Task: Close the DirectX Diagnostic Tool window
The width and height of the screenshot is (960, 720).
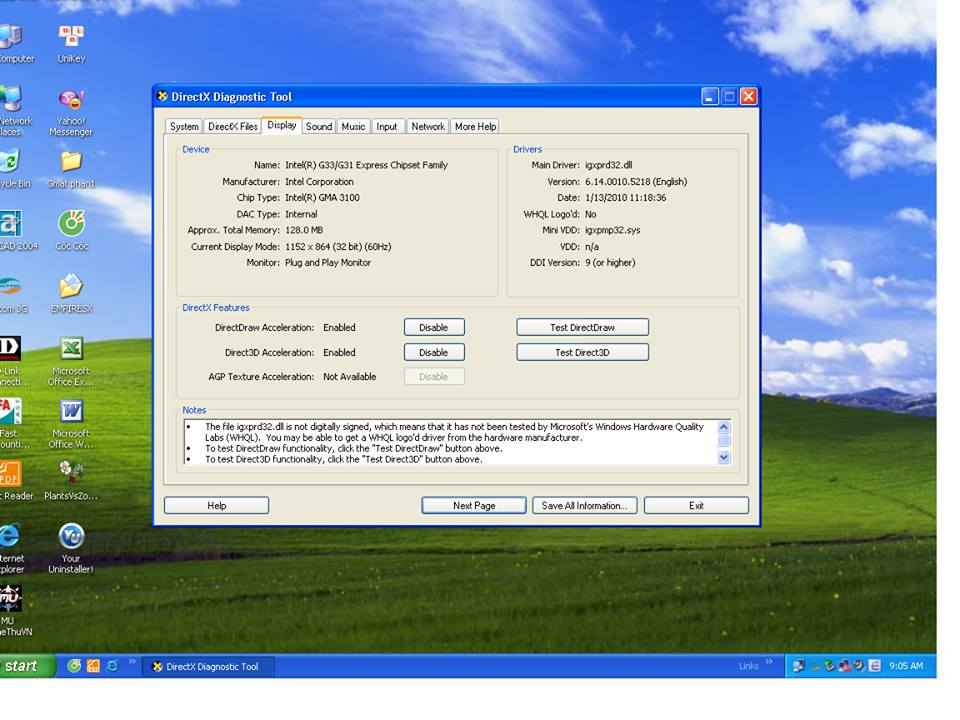Action: coord(749,96)
